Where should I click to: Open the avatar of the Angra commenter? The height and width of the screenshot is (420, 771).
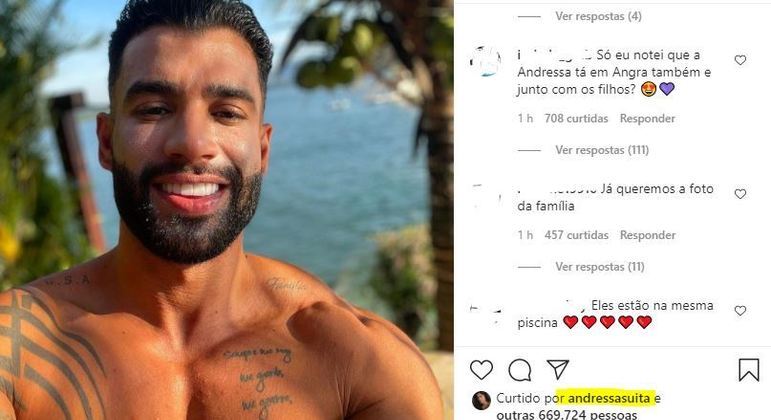click(x=485, y=61)
